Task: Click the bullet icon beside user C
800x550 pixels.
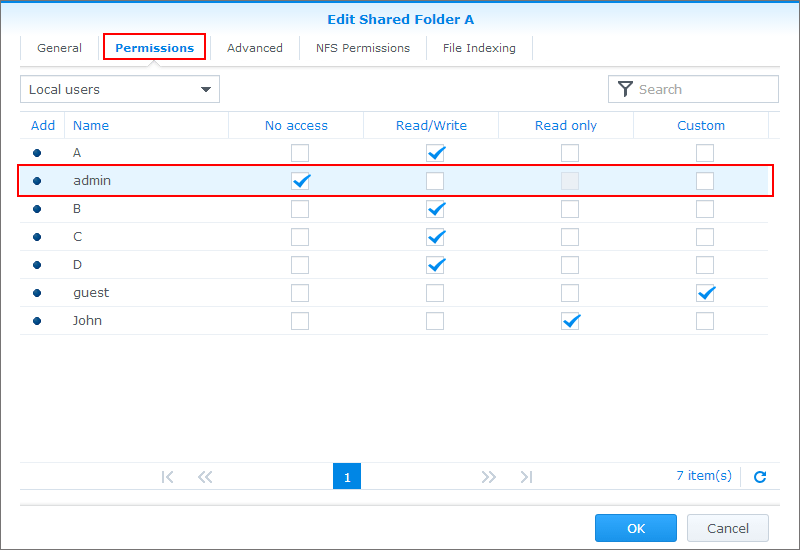Action: (37, 237)
